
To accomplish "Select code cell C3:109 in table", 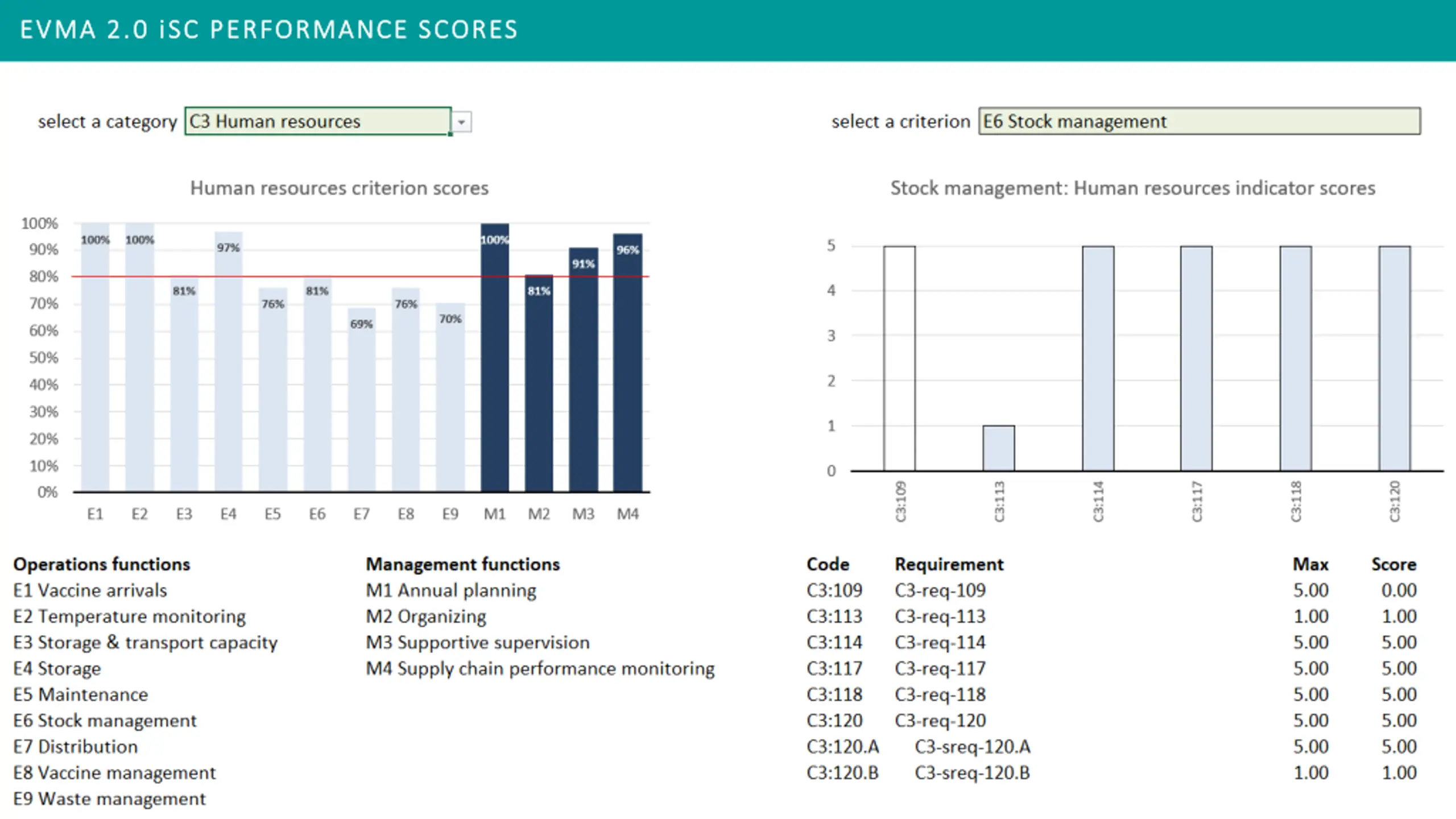I will 834,590.
